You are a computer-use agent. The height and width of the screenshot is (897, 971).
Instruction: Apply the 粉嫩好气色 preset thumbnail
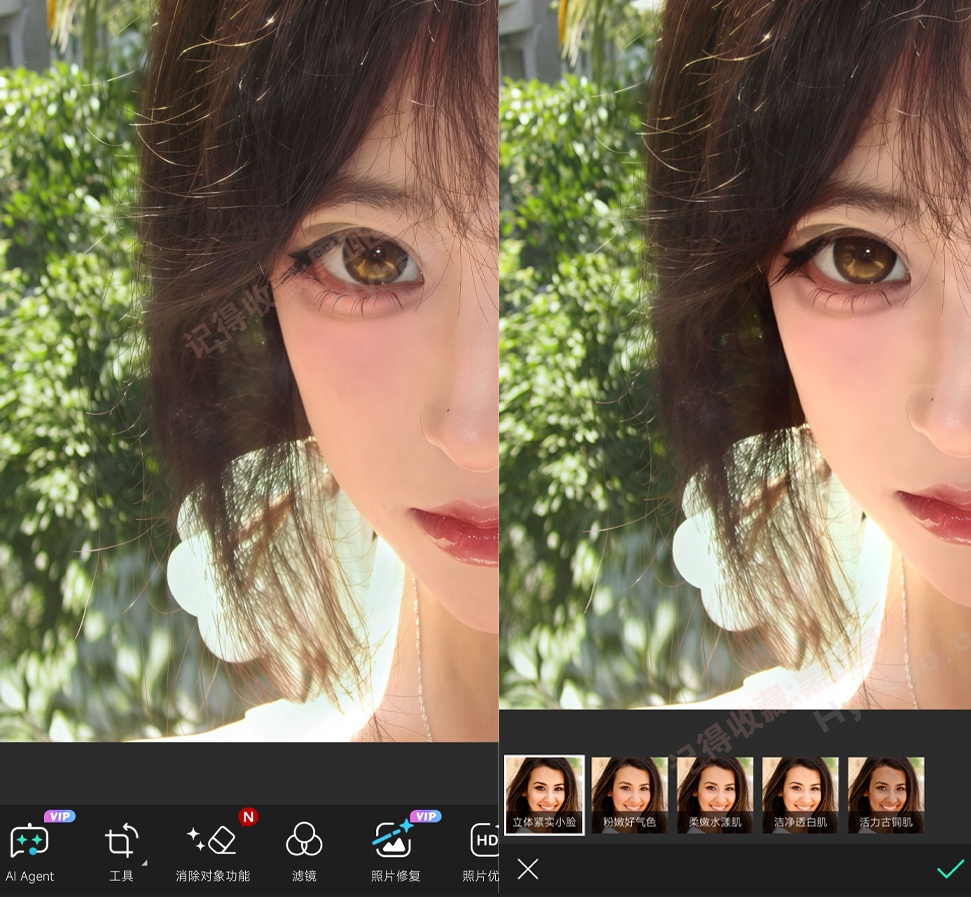click(629, 795)
